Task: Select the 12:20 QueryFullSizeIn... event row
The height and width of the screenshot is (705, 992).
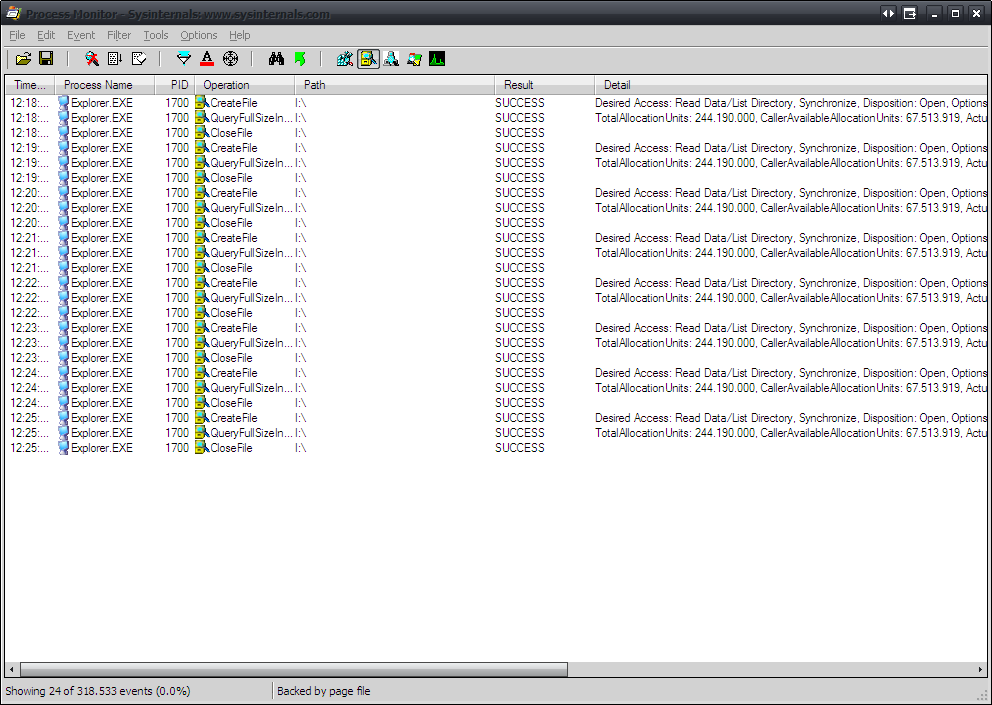Action: coord(496,208)
